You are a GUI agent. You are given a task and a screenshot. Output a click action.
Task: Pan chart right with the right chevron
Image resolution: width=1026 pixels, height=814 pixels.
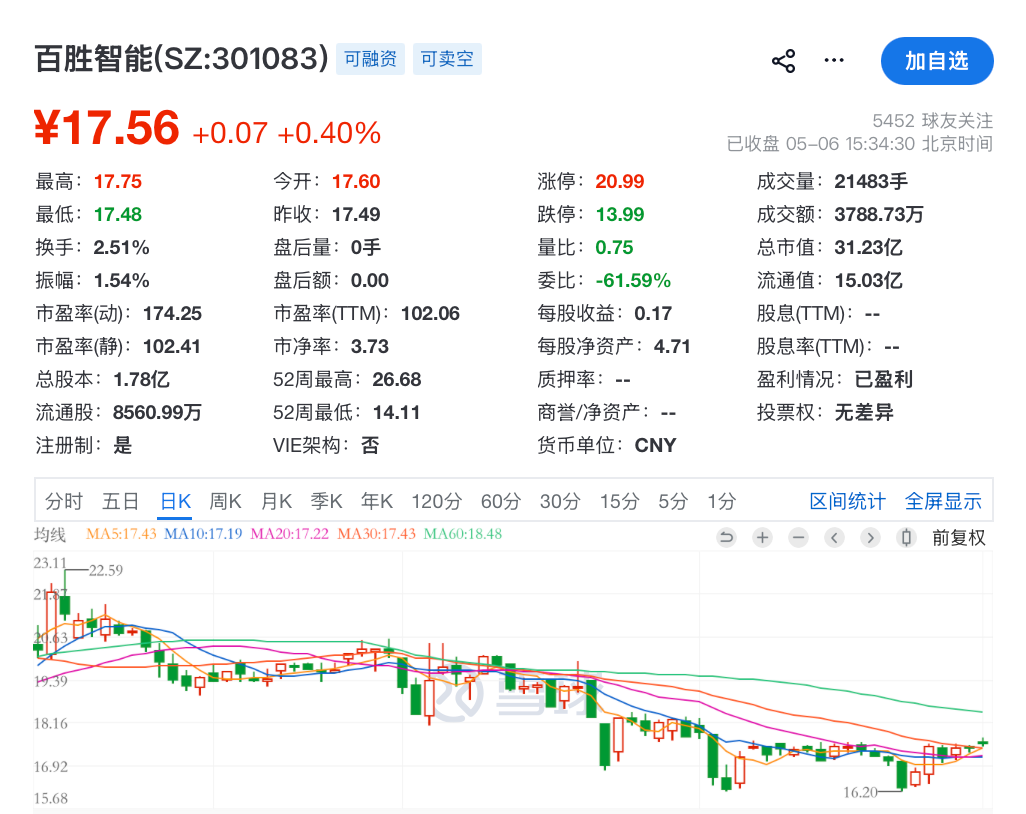coord(870,538)
